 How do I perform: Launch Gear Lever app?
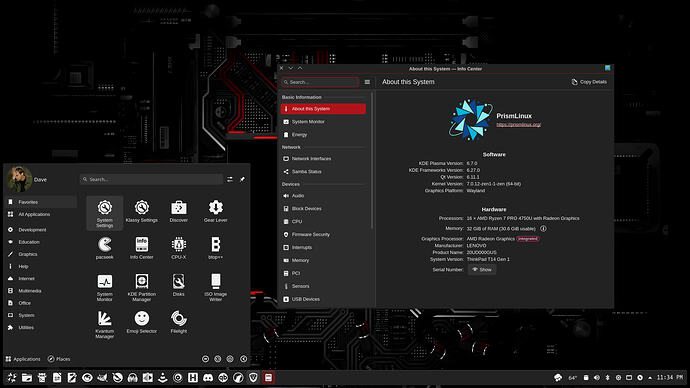(x=216, y=211)
